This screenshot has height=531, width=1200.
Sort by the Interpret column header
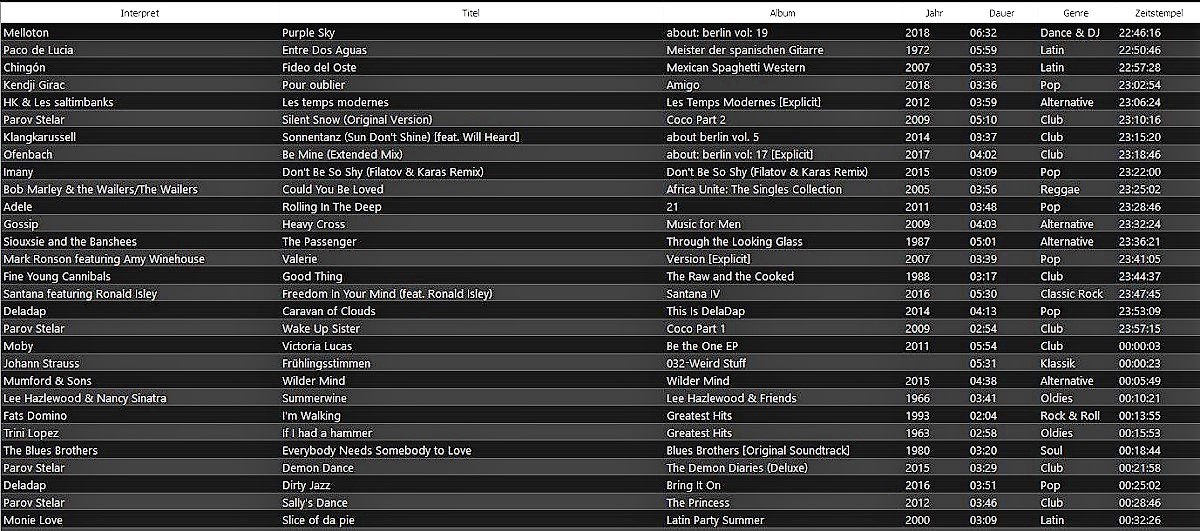coord(139,14)
